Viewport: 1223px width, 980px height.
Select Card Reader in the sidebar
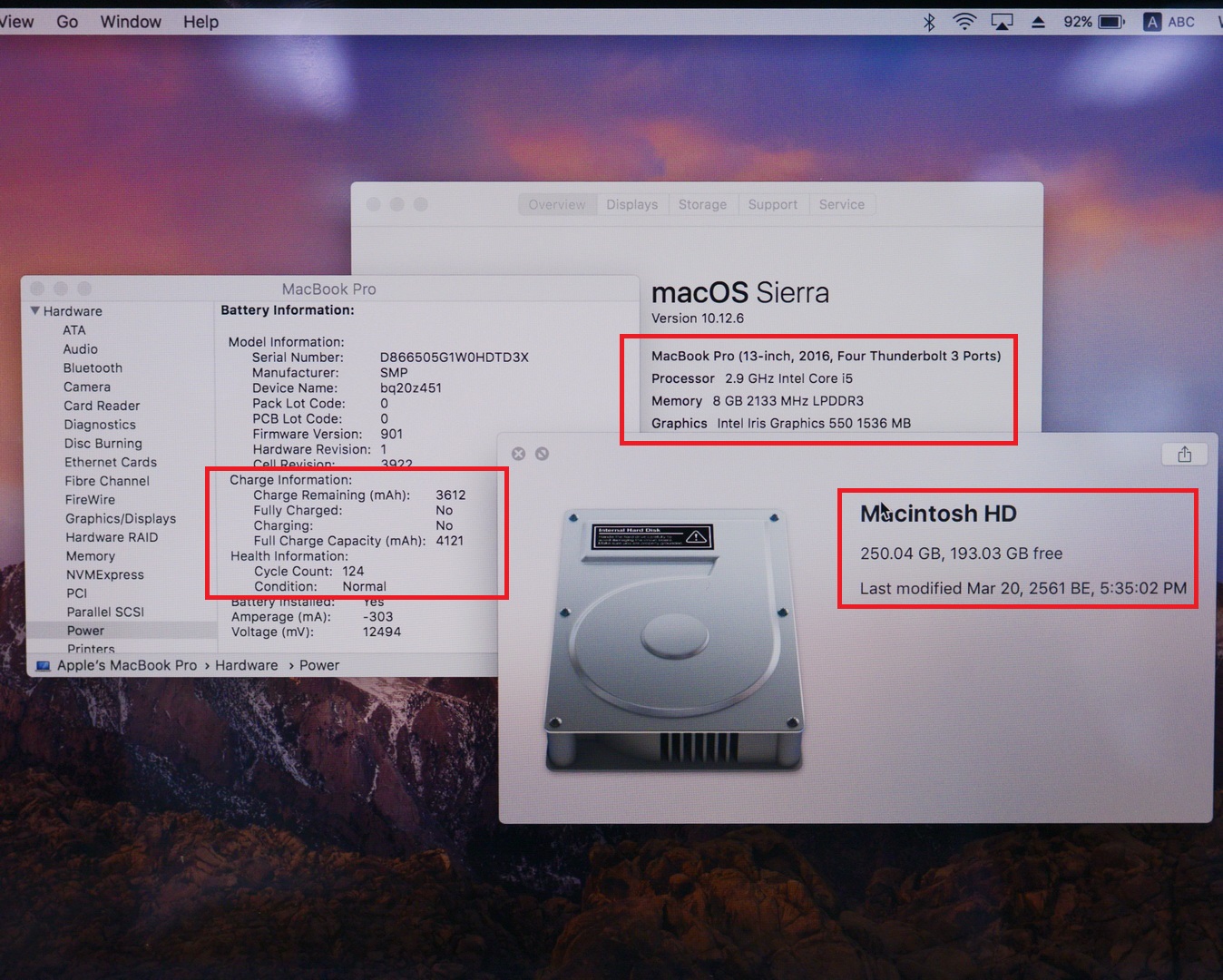pyautogui.click(x=102, y=406)
